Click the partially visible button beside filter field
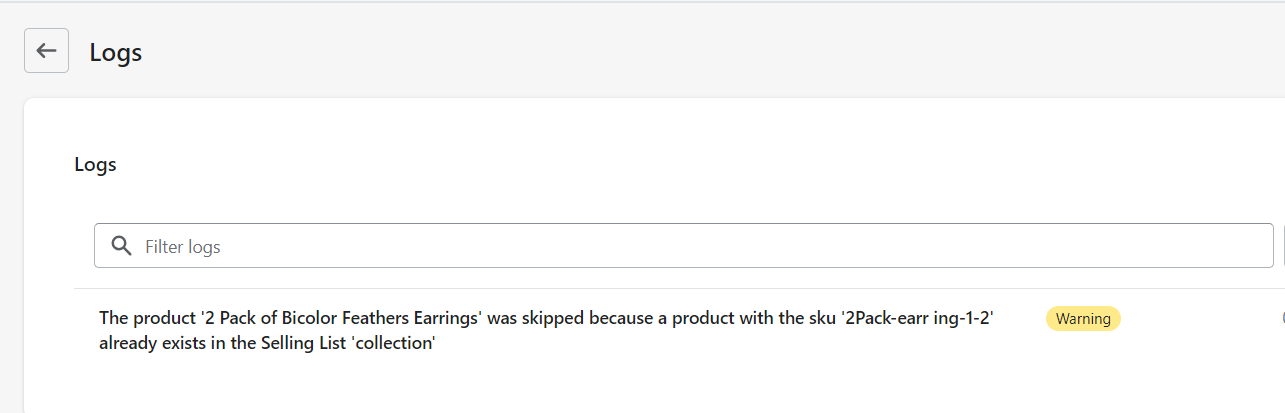 1282,246
